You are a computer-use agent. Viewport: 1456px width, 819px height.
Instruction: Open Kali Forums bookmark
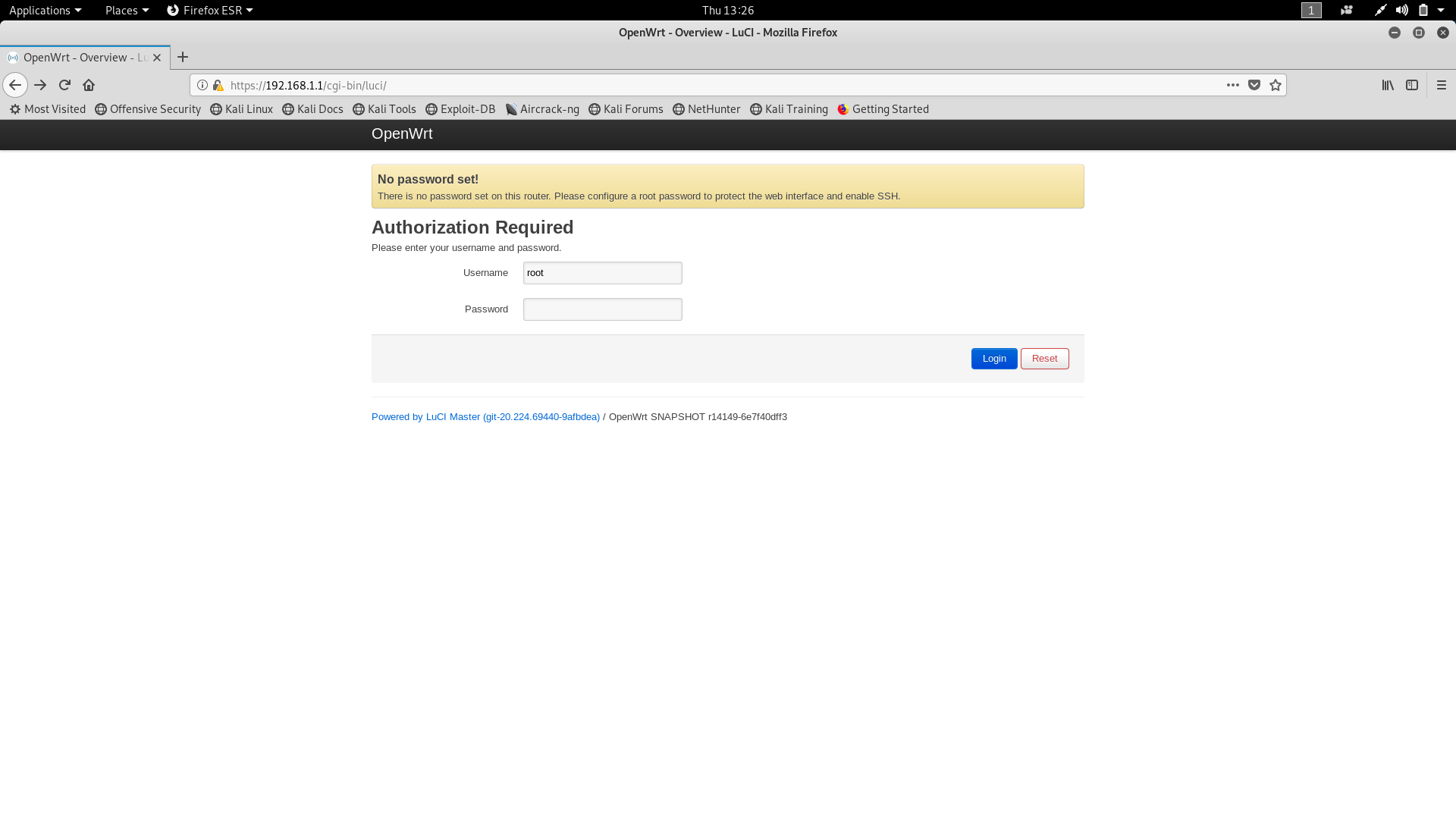[626, 109]
